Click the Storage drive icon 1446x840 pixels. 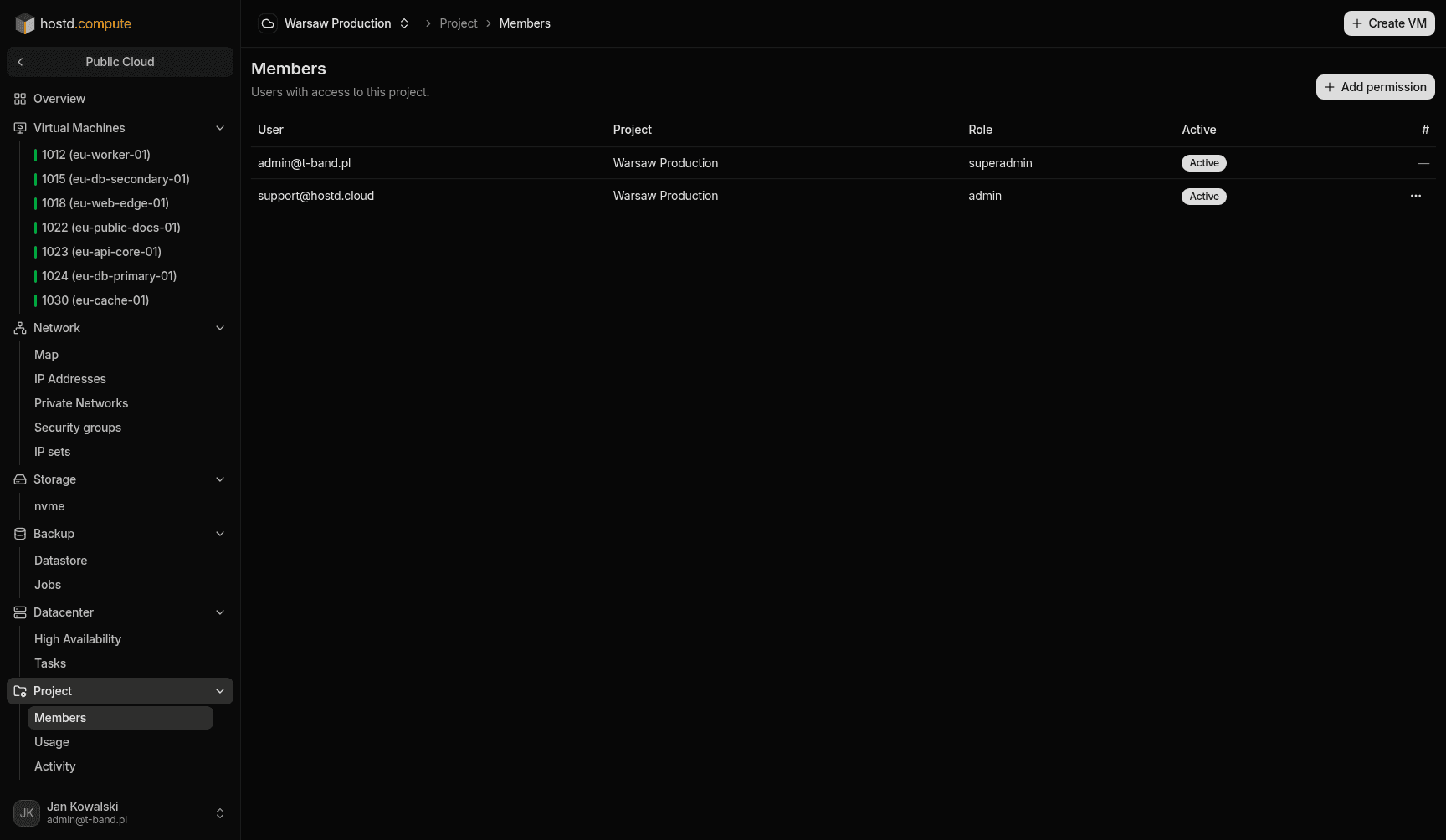pos(20,479)
